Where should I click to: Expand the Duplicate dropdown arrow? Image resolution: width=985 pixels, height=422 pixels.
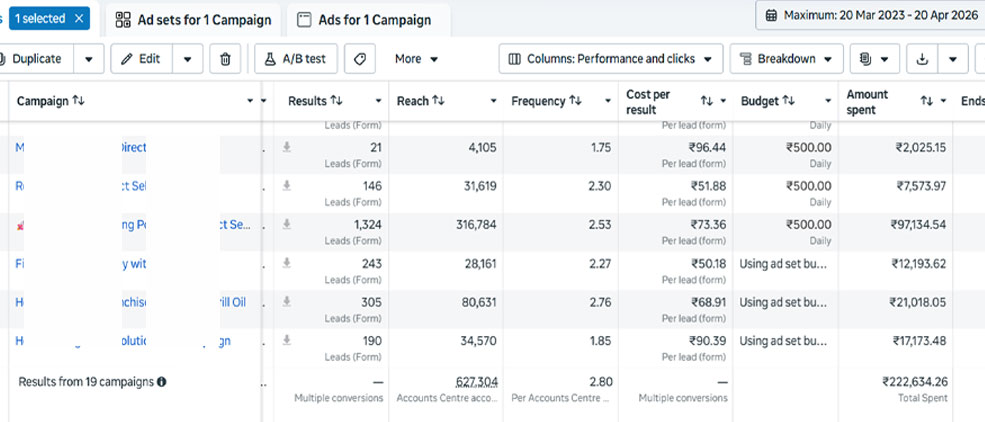click(89, 59)
